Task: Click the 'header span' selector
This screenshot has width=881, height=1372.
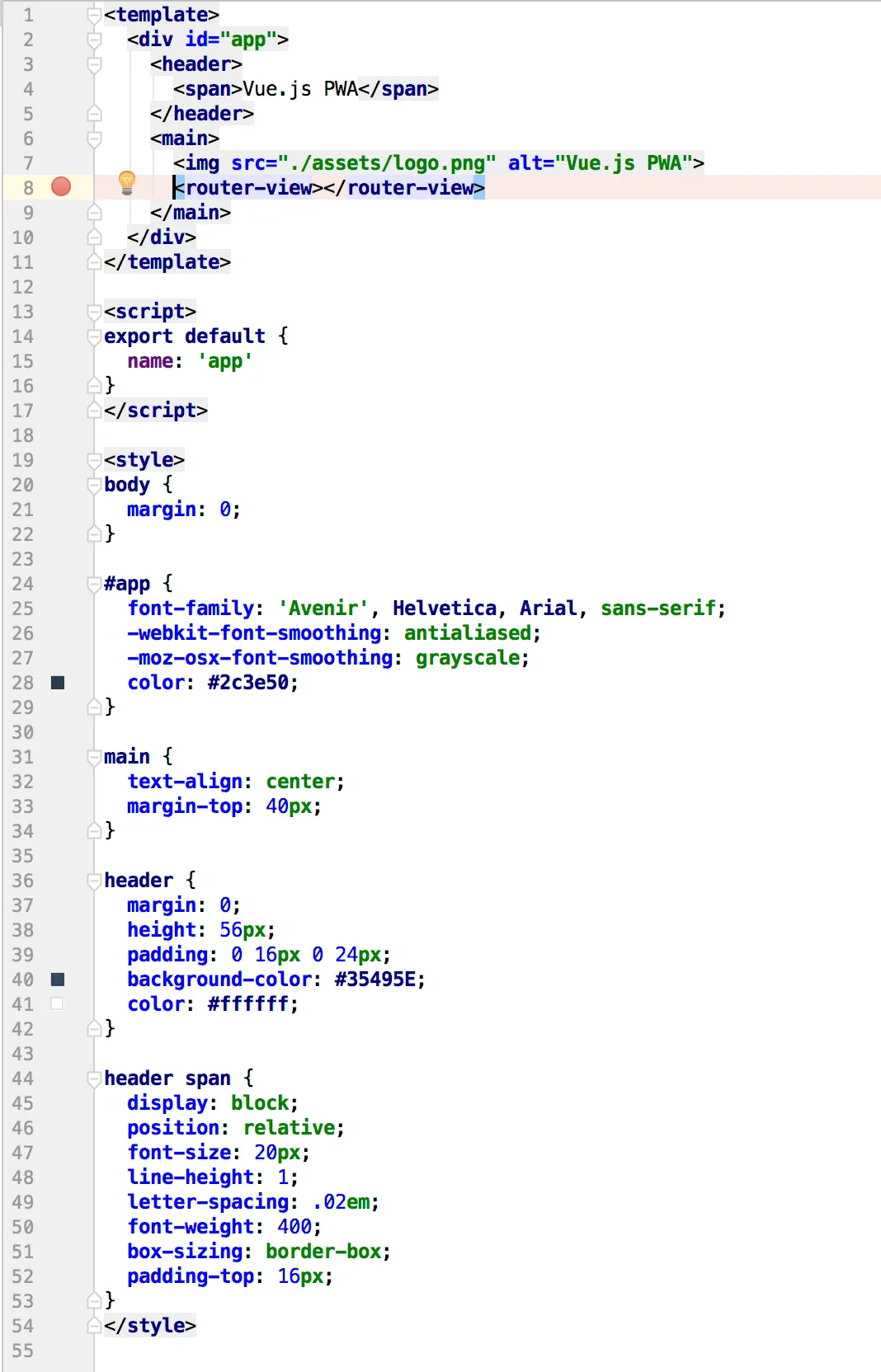Action: point(167,1078)
